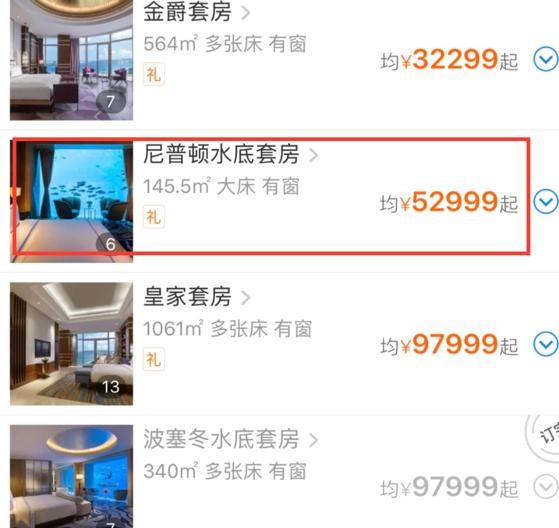Expand price options for 金爵套房

pyautogui.click(x=545, y=60)
